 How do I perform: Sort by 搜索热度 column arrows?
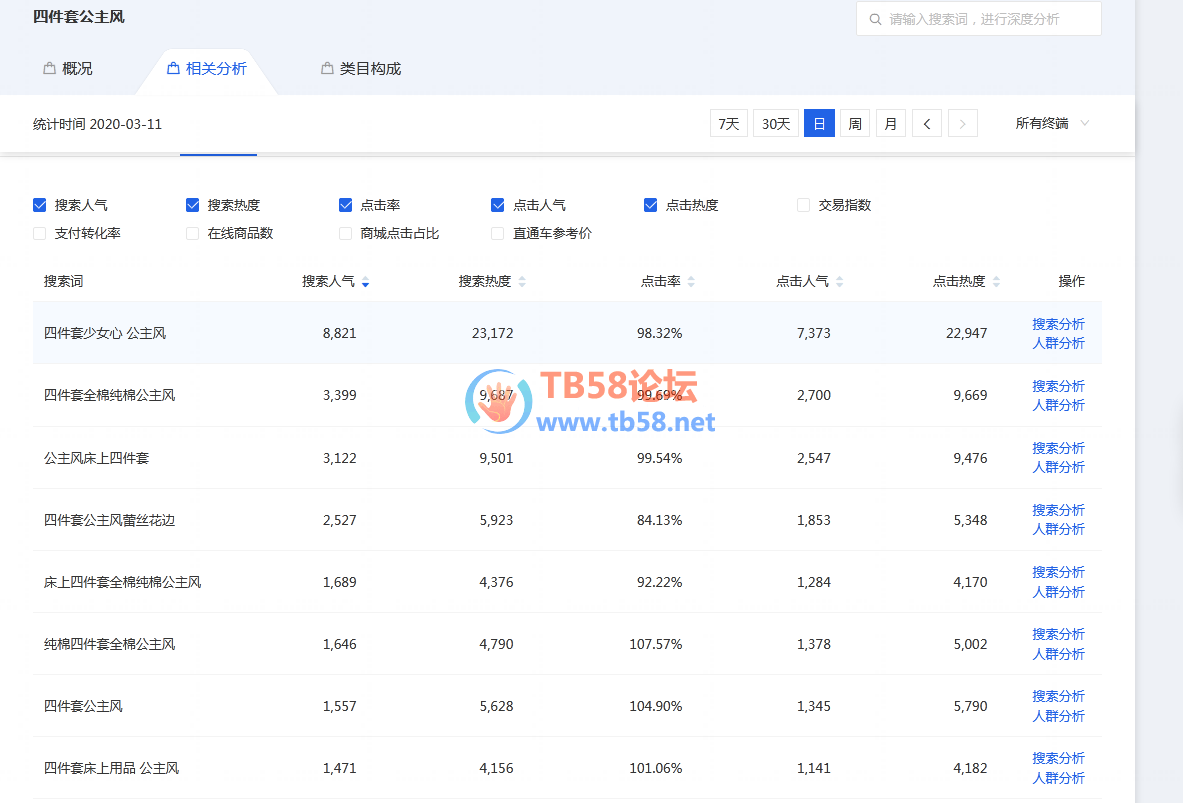pos(522,282)
